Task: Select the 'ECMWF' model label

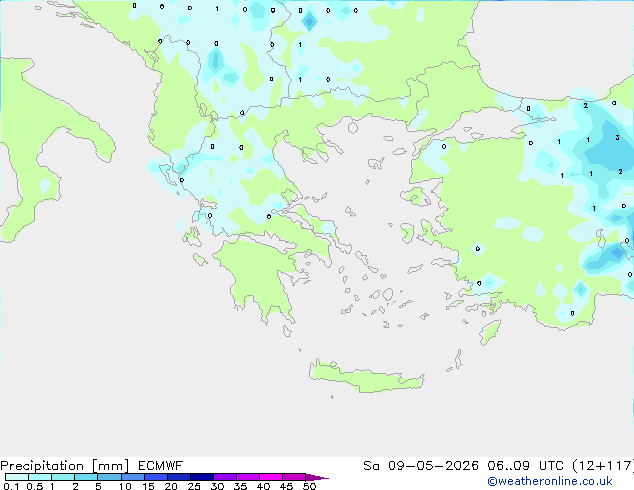Action: click(x=161, y=466)
